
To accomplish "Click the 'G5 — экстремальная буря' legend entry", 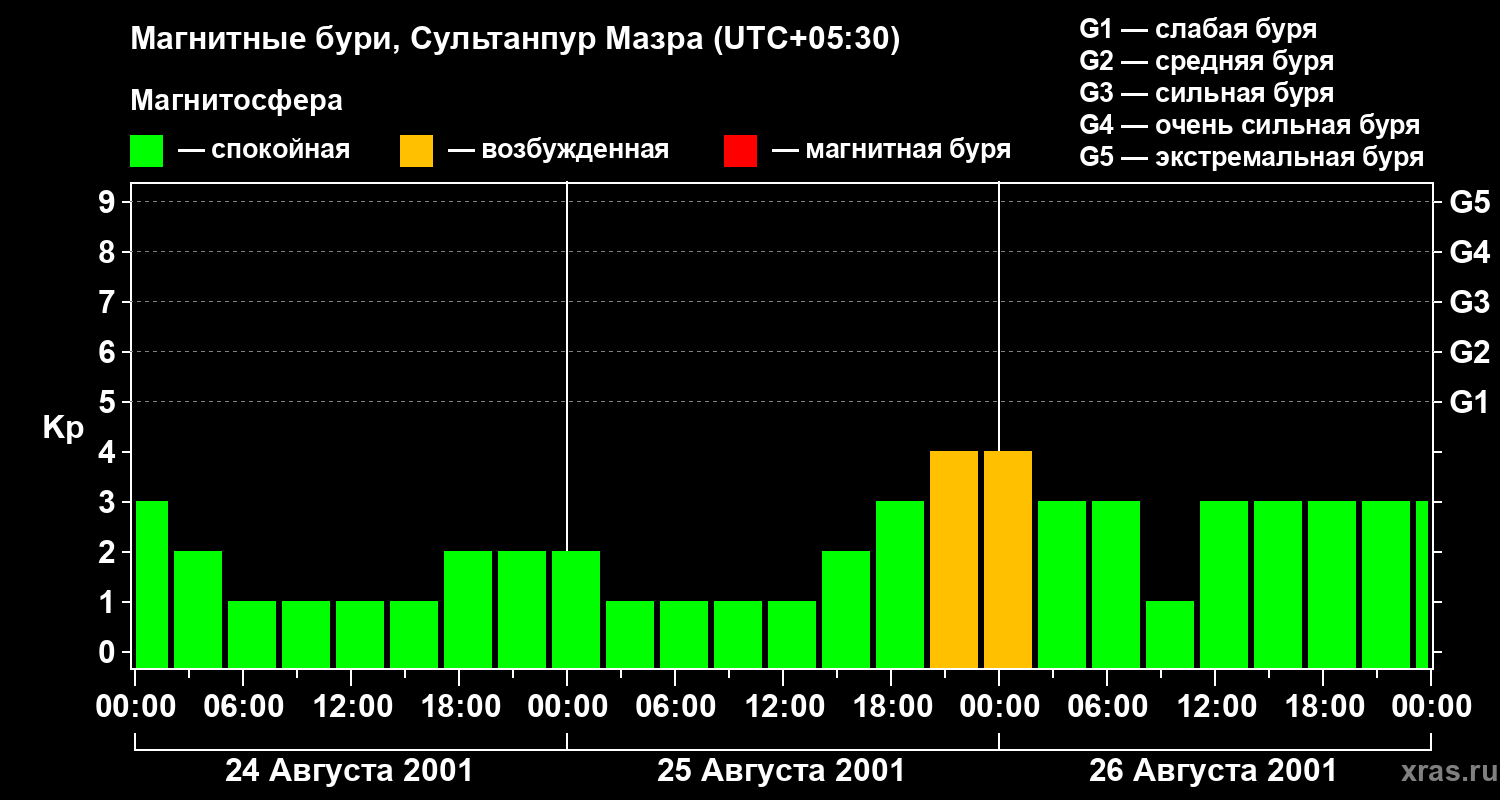I will pyautogui.click(x=1251, y=157).
